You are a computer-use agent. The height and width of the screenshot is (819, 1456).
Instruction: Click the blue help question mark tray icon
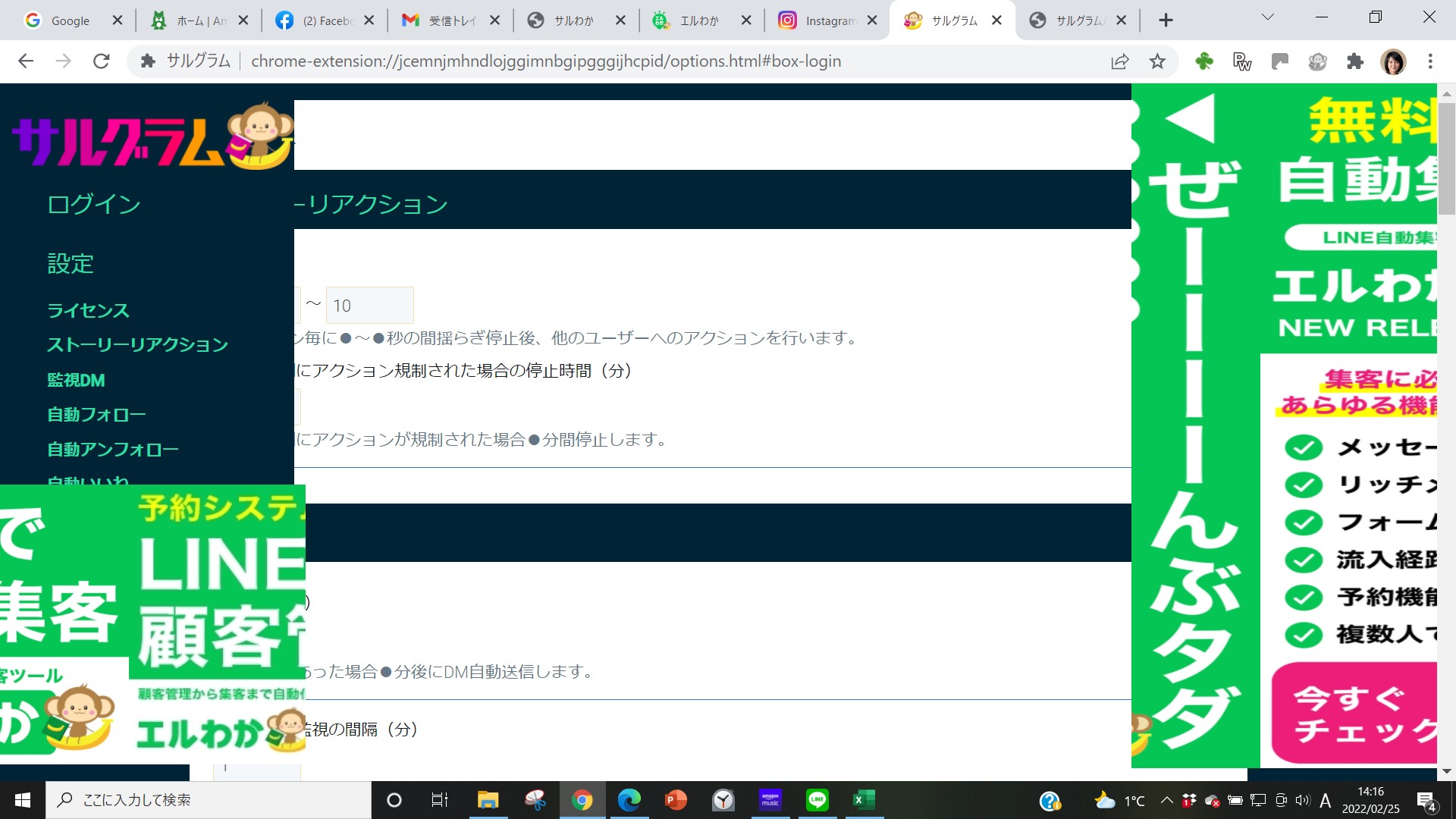click(1050, 801)
